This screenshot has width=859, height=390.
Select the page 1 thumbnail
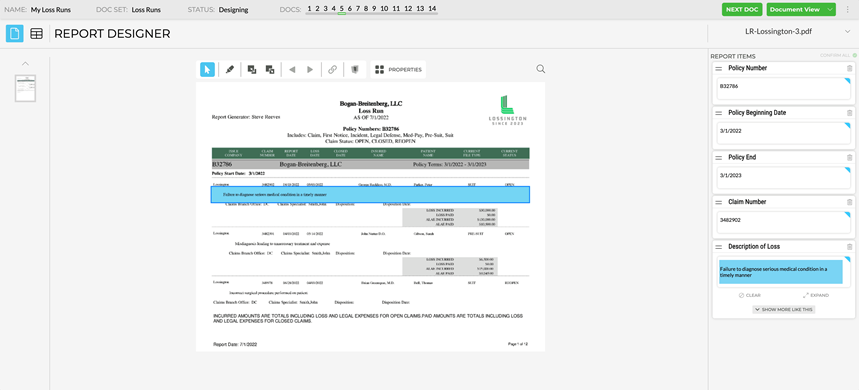[x=25, y=88]
